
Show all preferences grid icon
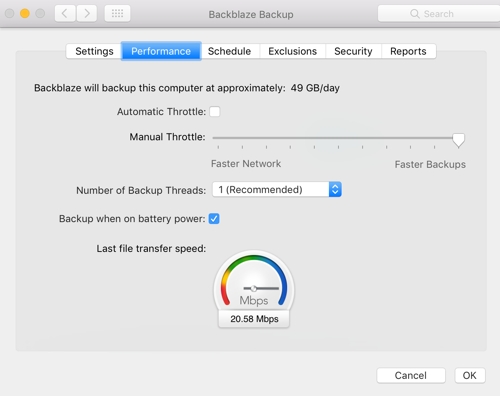point(117,14)
